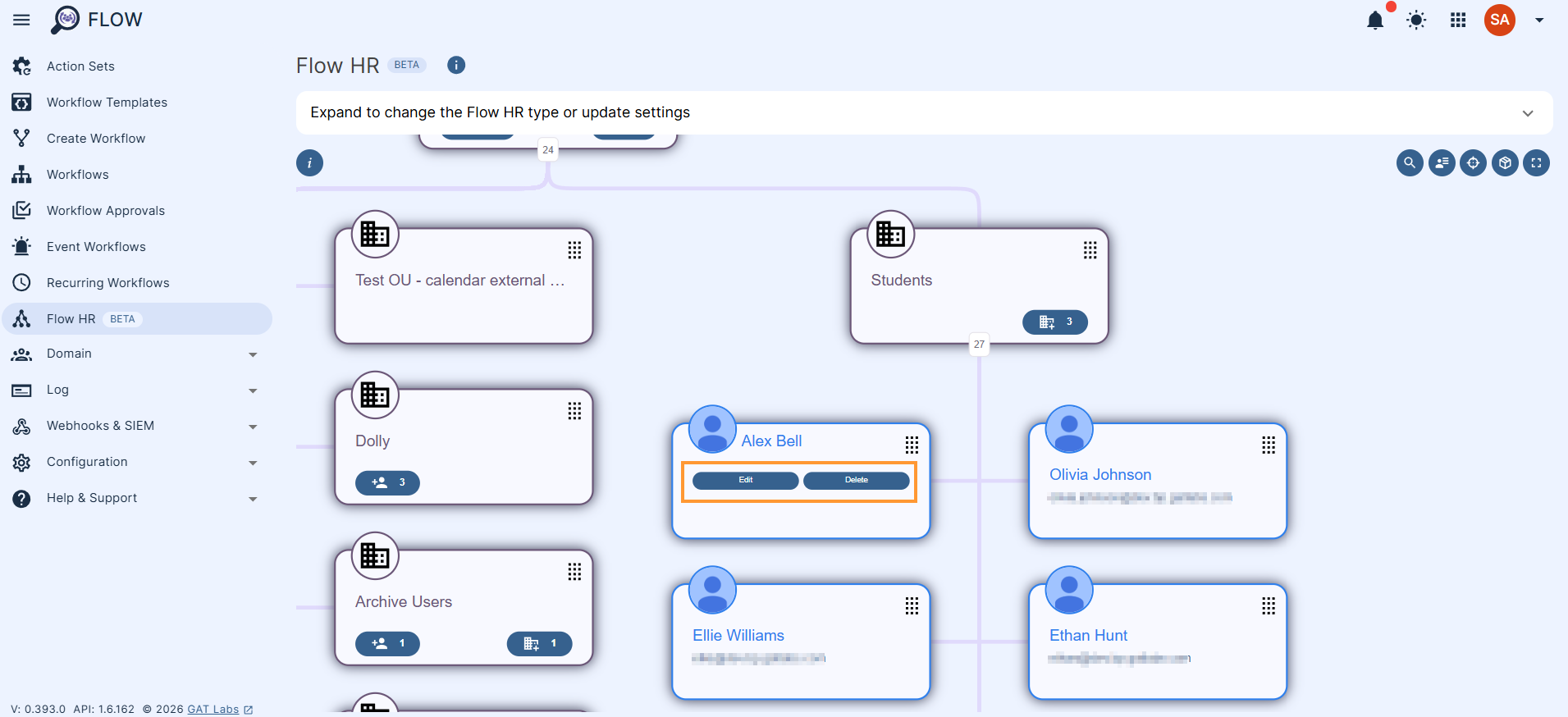Image resolution: width=1568 pixels, height=717 pixels.
Task: Click Edit button on Alex Bell card
Action: click(745, 481)
